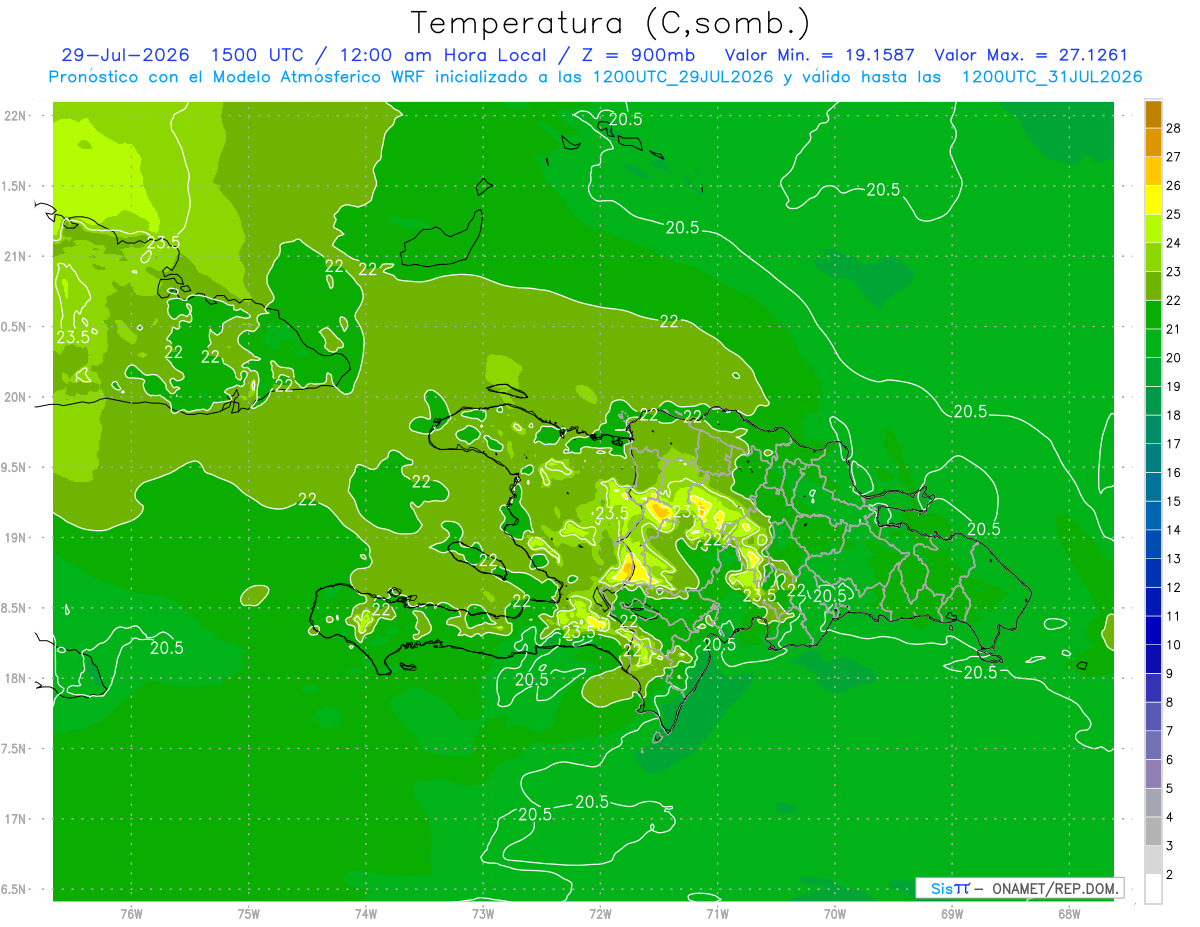Click the gray legend band between 3 and 4
Screen dimensions: 1200x927
click(1153, 832)
